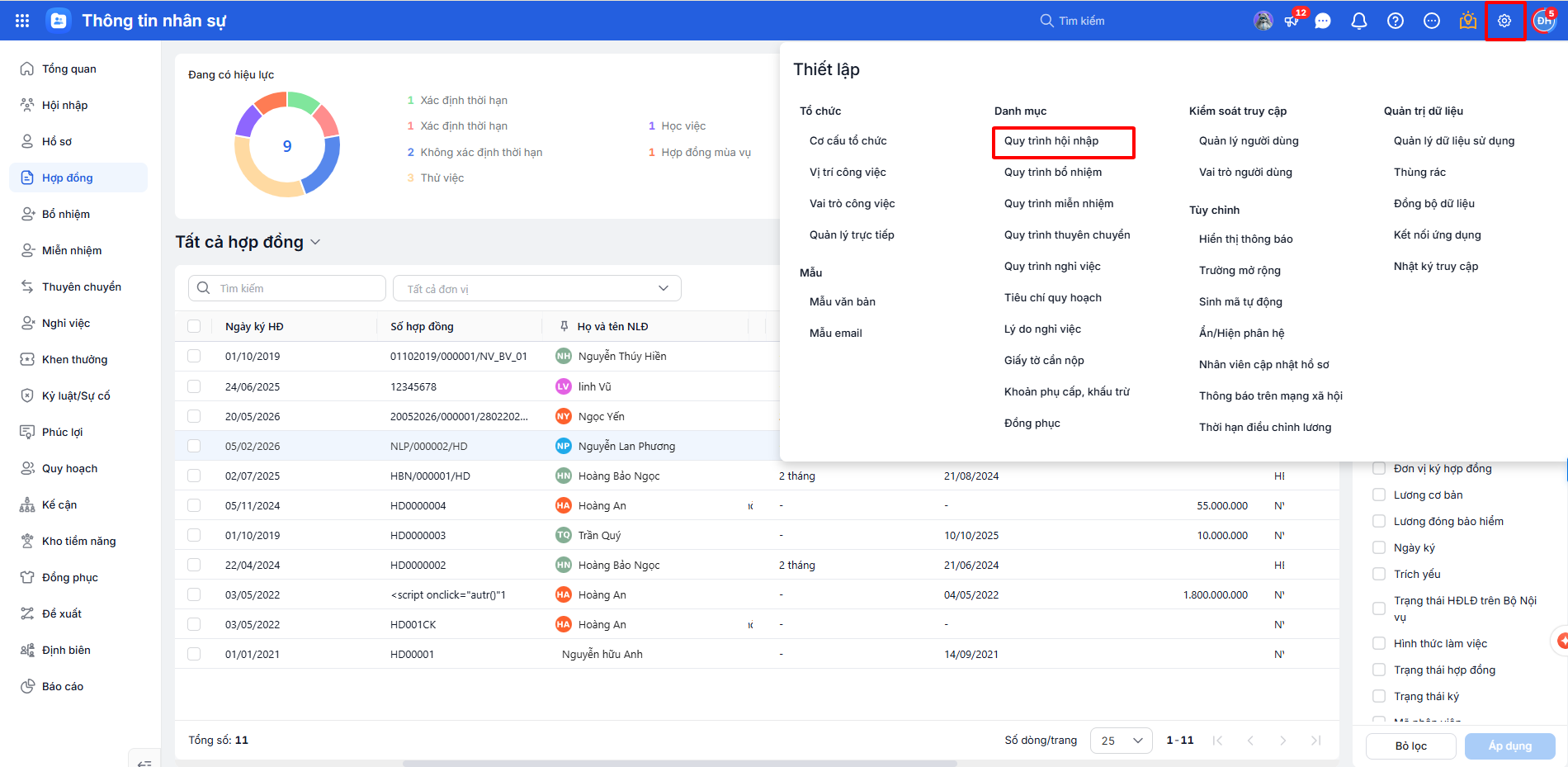Open the user account avatar menu
This screenshot has width=1568, height=767.
click(x=1544, y=21)
